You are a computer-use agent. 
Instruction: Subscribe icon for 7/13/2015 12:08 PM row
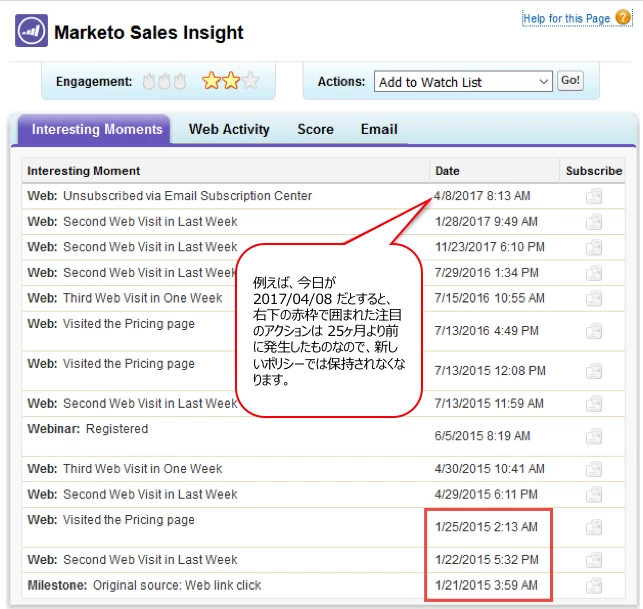tap(594, 371)
